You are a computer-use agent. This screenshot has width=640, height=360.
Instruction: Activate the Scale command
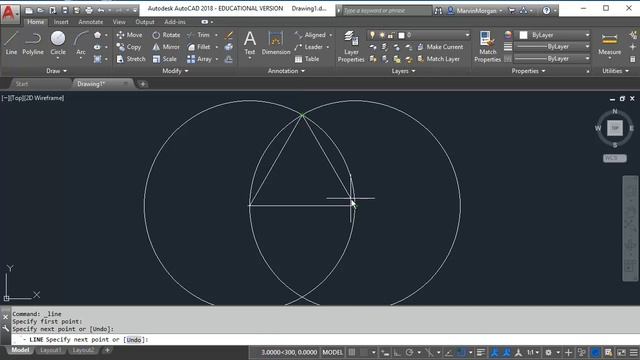[164, 59]
